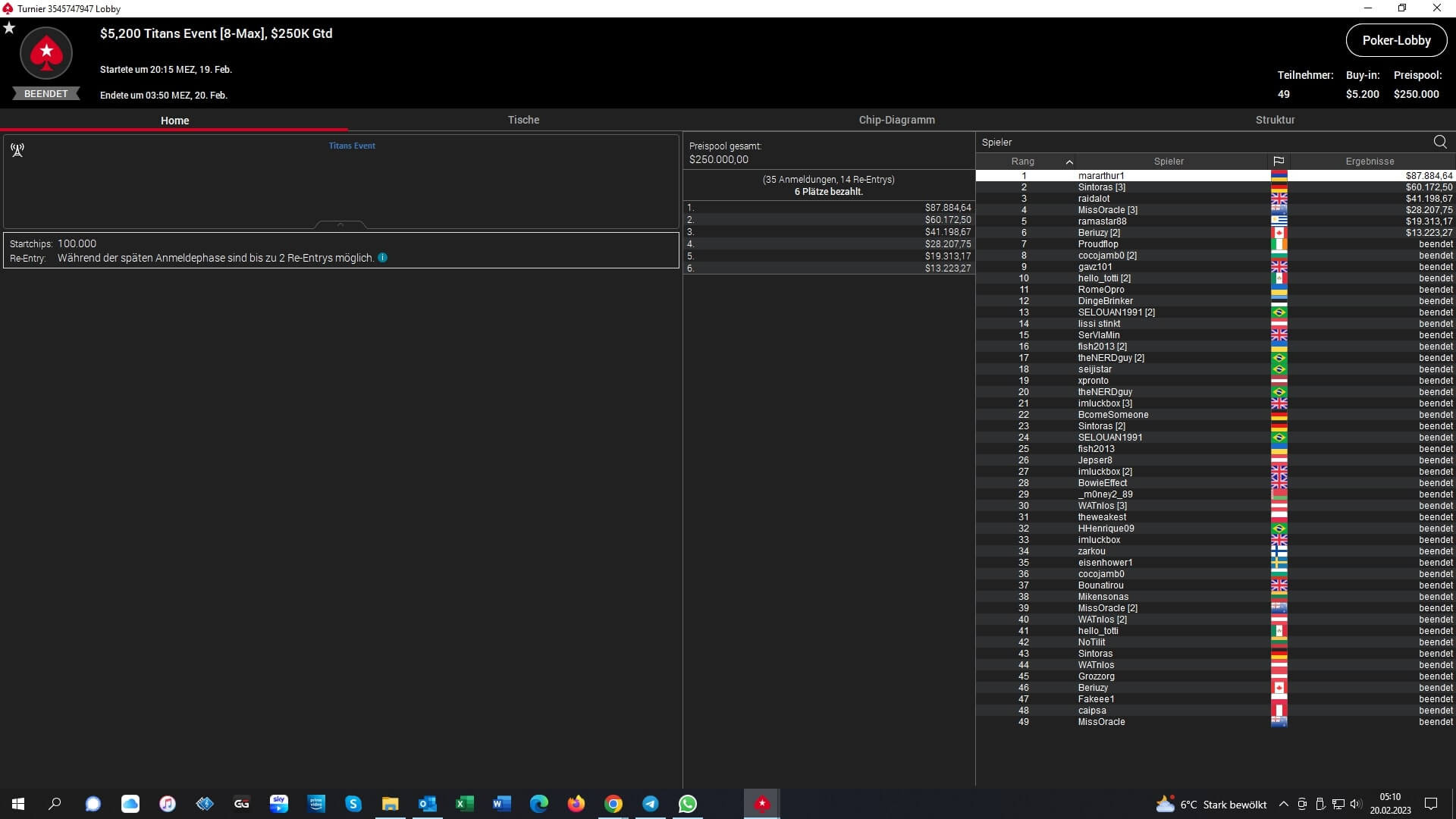Open Skype from the taskbar
This screenshot has width=1456, height=819.
(x=353, y=804)
